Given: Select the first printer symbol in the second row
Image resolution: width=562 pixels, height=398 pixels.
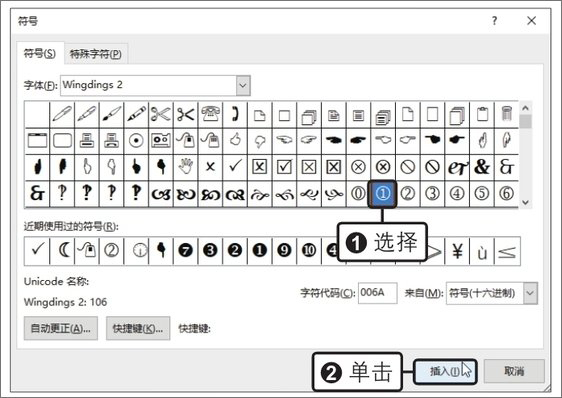Looking at the screenshot, I should (x=87, y=141).
